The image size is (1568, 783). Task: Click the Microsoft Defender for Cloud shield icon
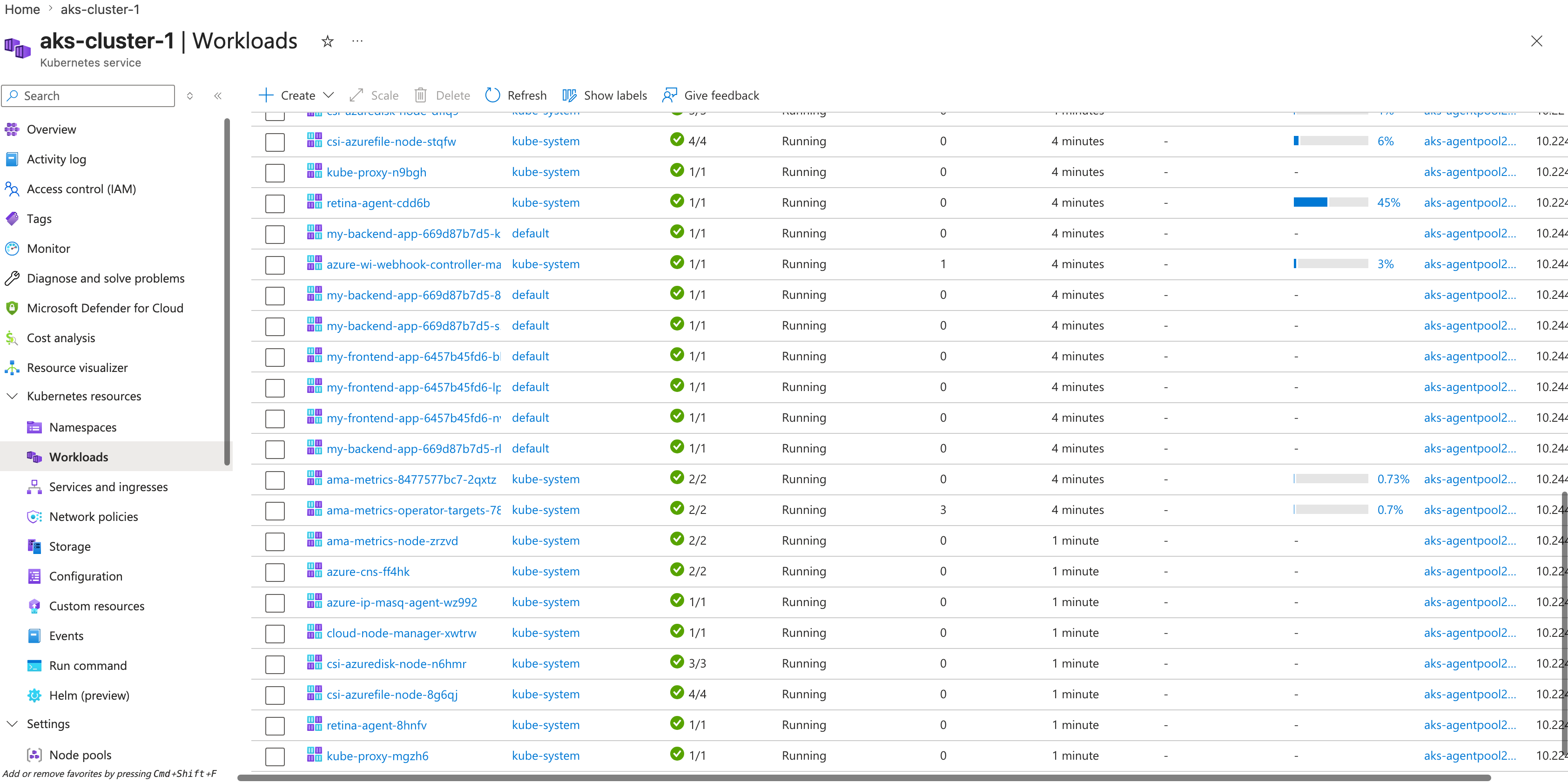(x=12, y=308)
